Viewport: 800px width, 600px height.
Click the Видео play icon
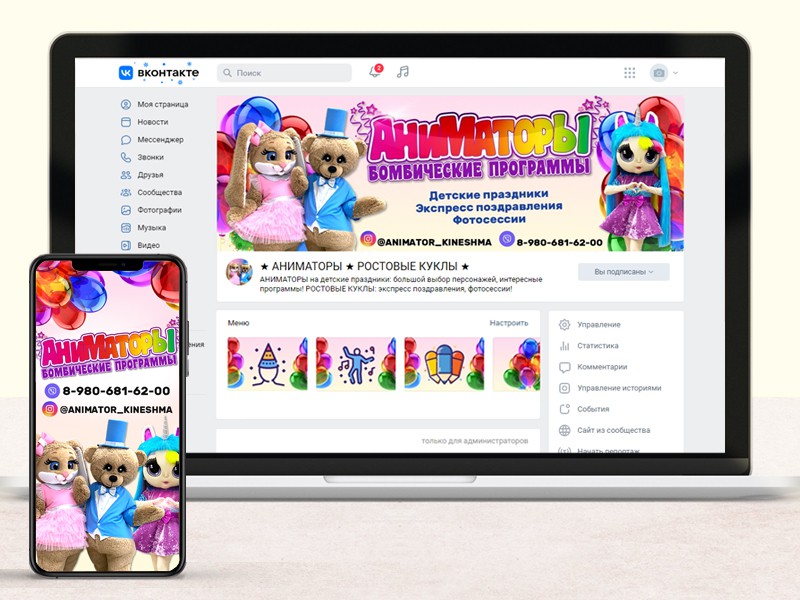tap(126, 245)
